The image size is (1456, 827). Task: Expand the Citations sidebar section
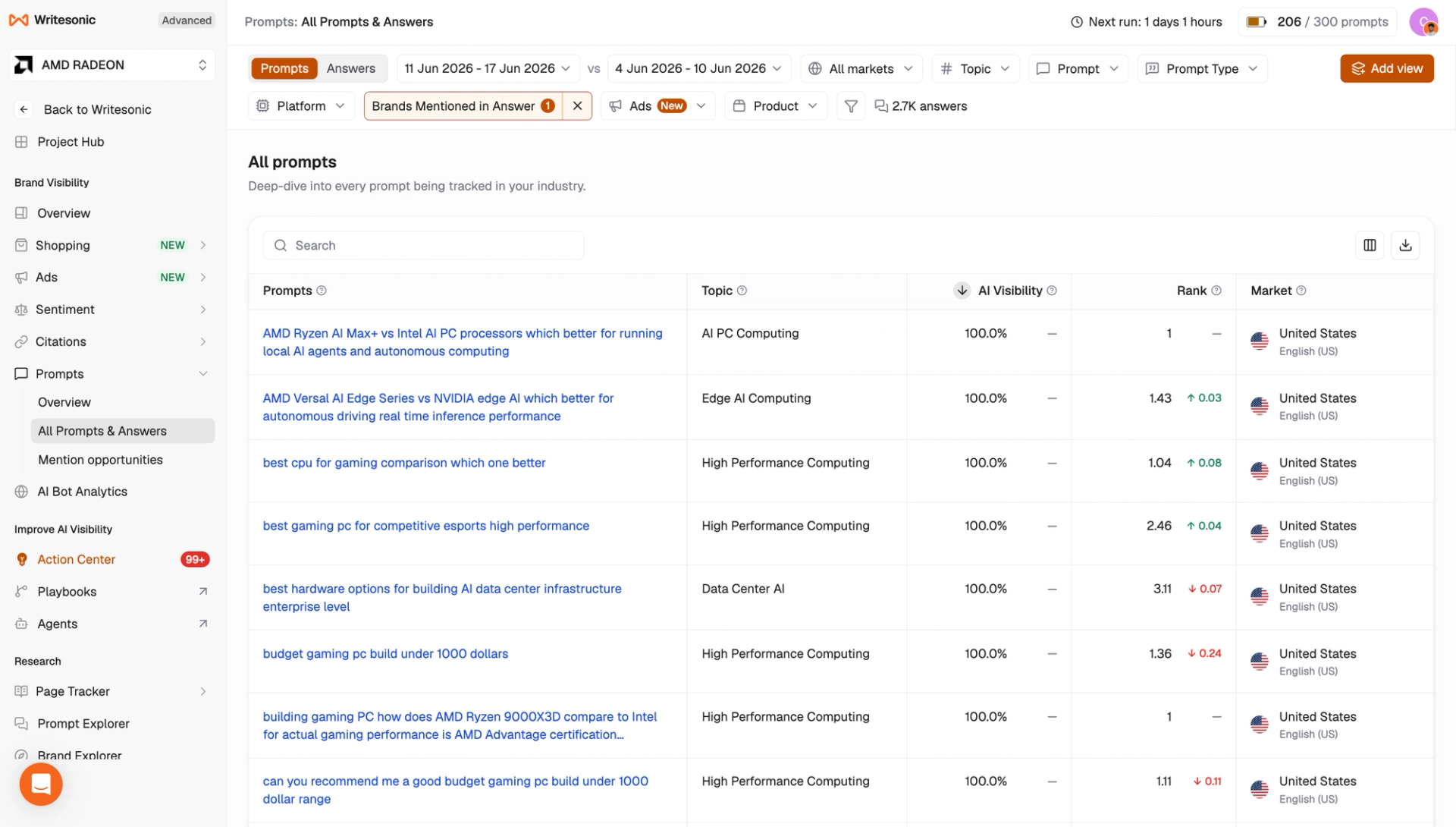[203, 341]
